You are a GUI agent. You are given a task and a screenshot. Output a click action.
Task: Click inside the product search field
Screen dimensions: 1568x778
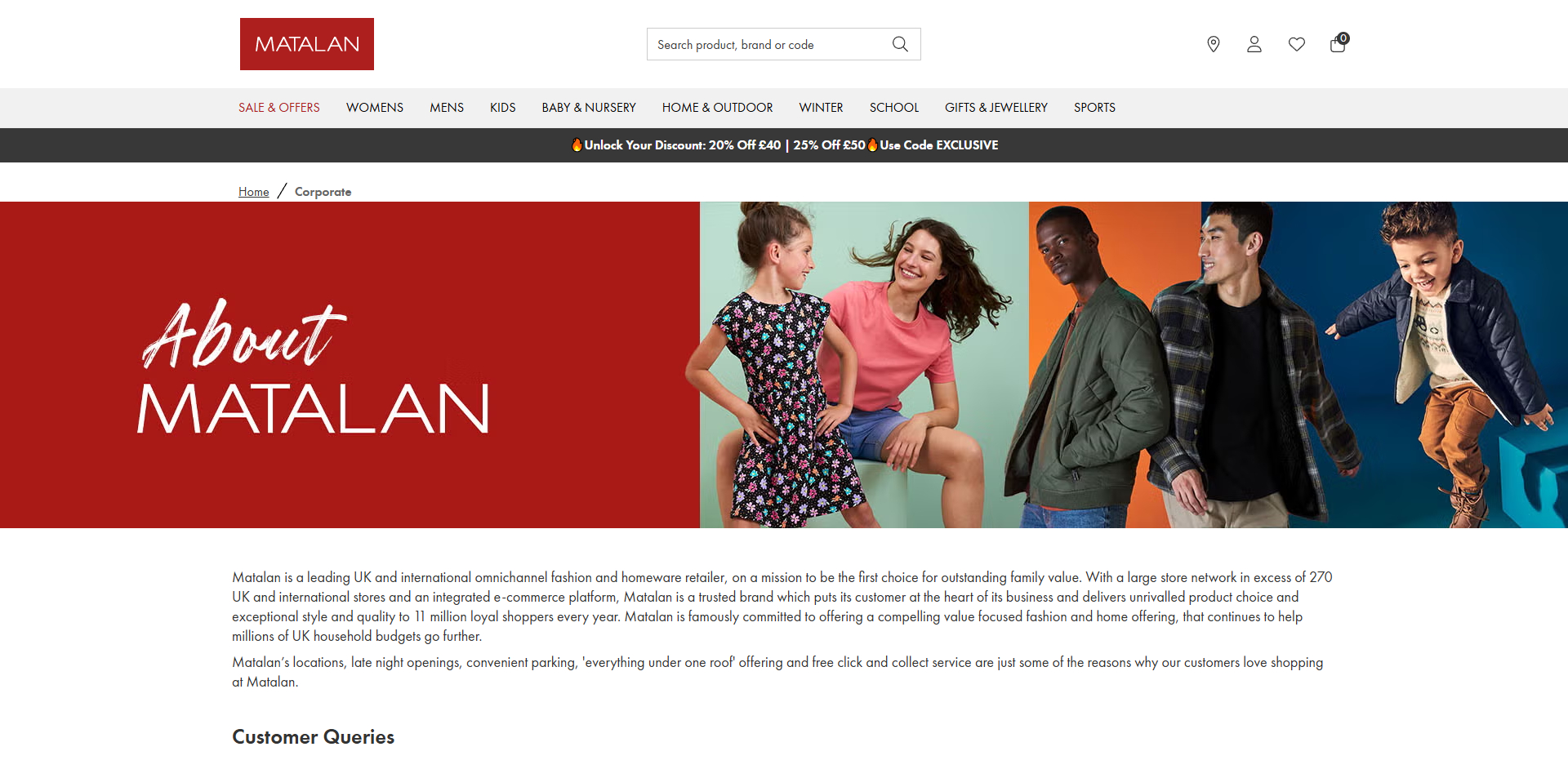coord(768,44)
